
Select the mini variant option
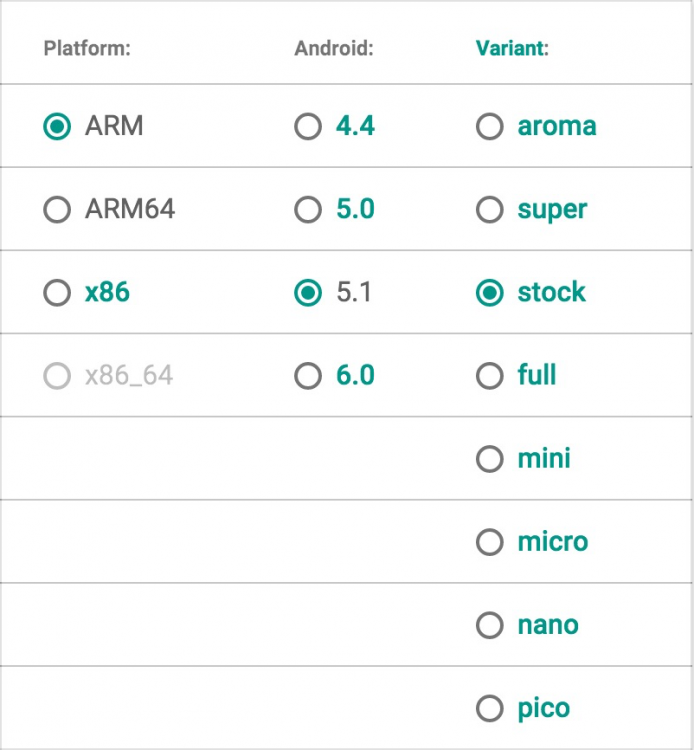(x=489, y=459)
